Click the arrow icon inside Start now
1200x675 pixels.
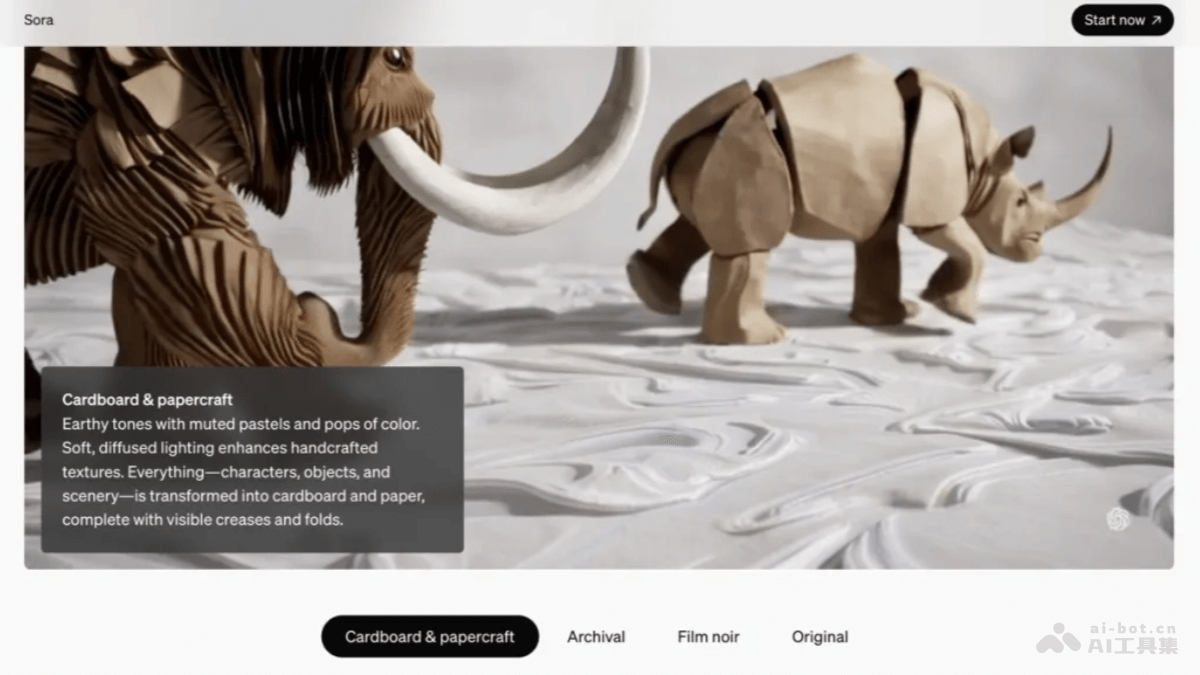[x=1156, y=20]
